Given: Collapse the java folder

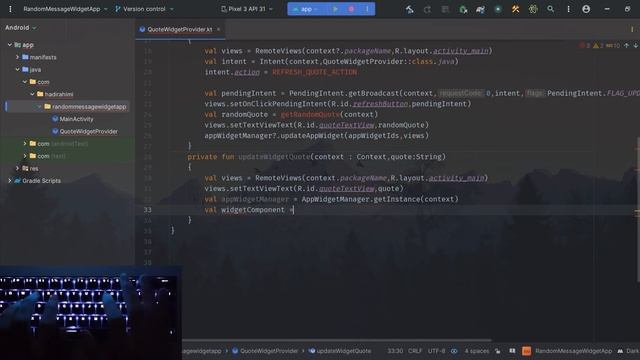Looking at the screenshot, I should 17,69.
